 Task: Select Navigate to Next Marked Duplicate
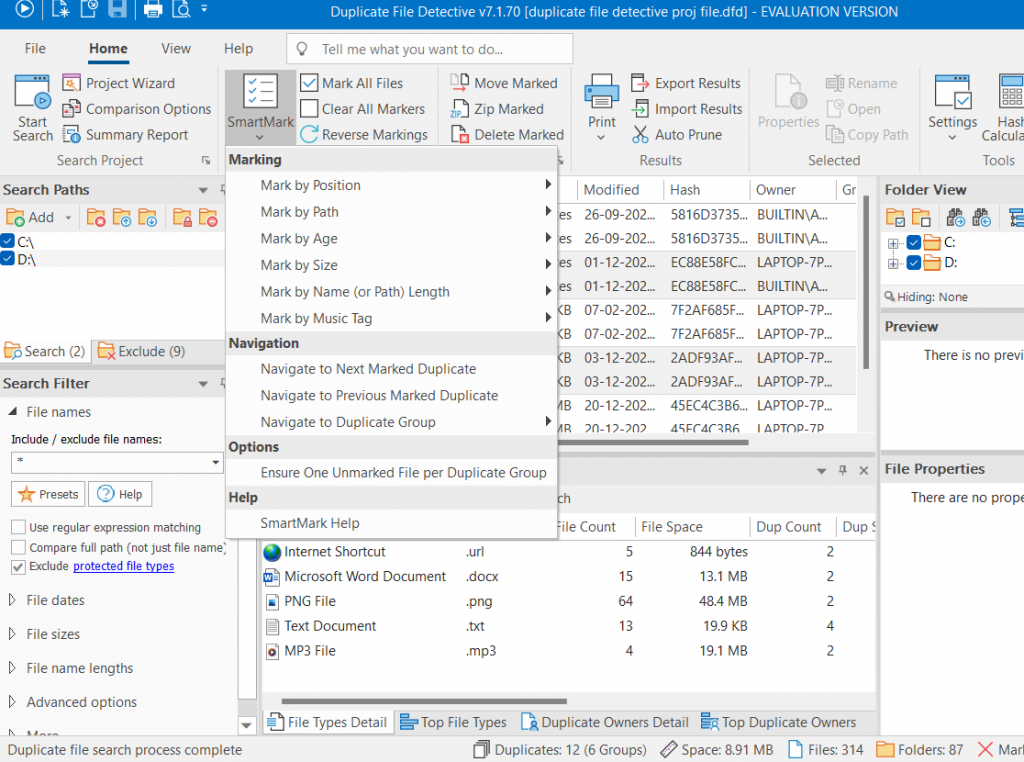tap(391, 369)
